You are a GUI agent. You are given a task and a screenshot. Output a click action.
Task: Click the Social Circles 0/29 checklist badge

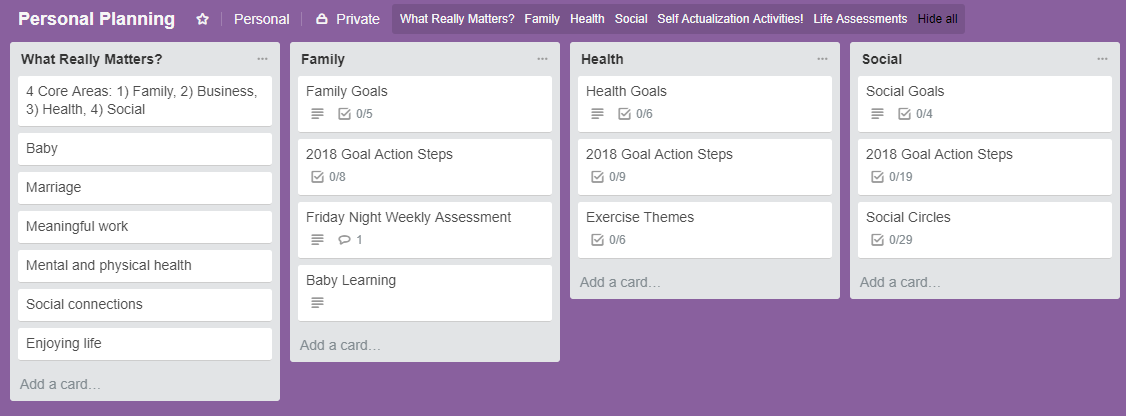(x=891, y=240)
